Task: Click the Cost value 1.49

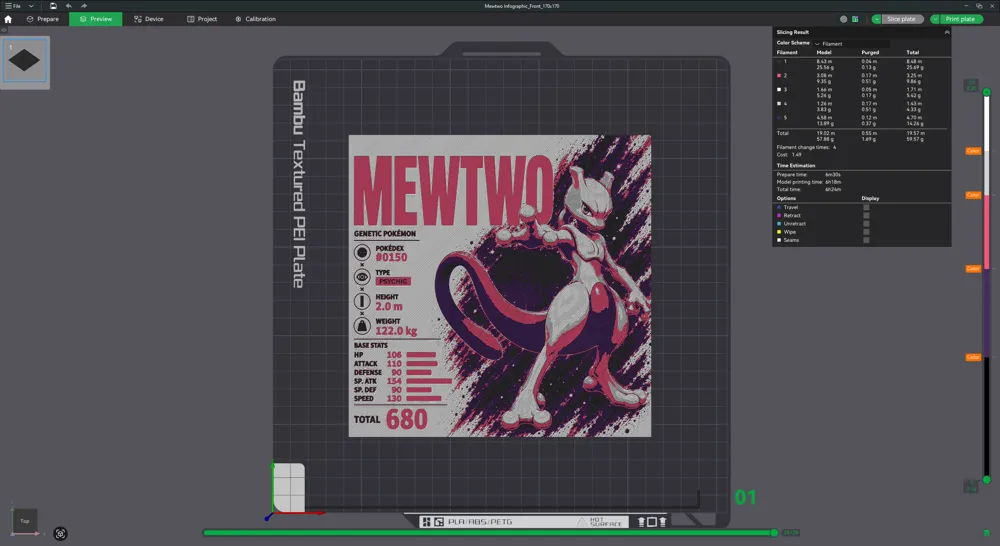Action: point(797,155)
